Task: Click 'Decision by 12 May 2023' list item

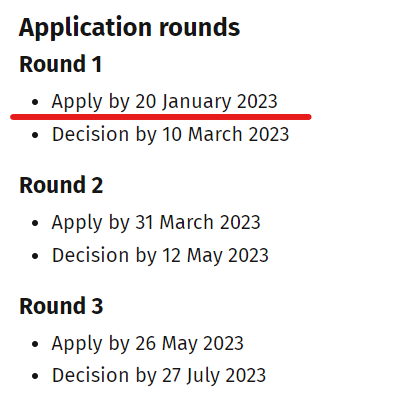Action: 160,256
